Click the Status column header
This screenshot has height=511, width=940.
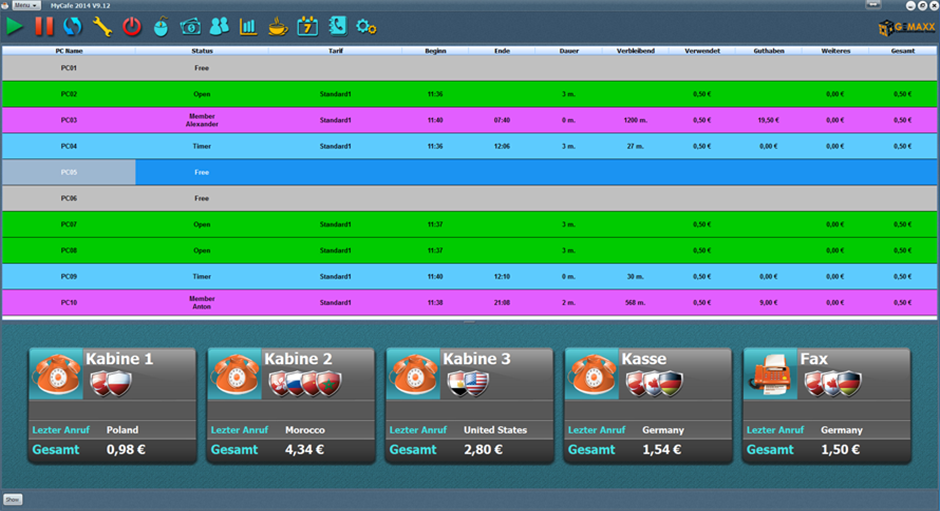[x=202, y=50]
